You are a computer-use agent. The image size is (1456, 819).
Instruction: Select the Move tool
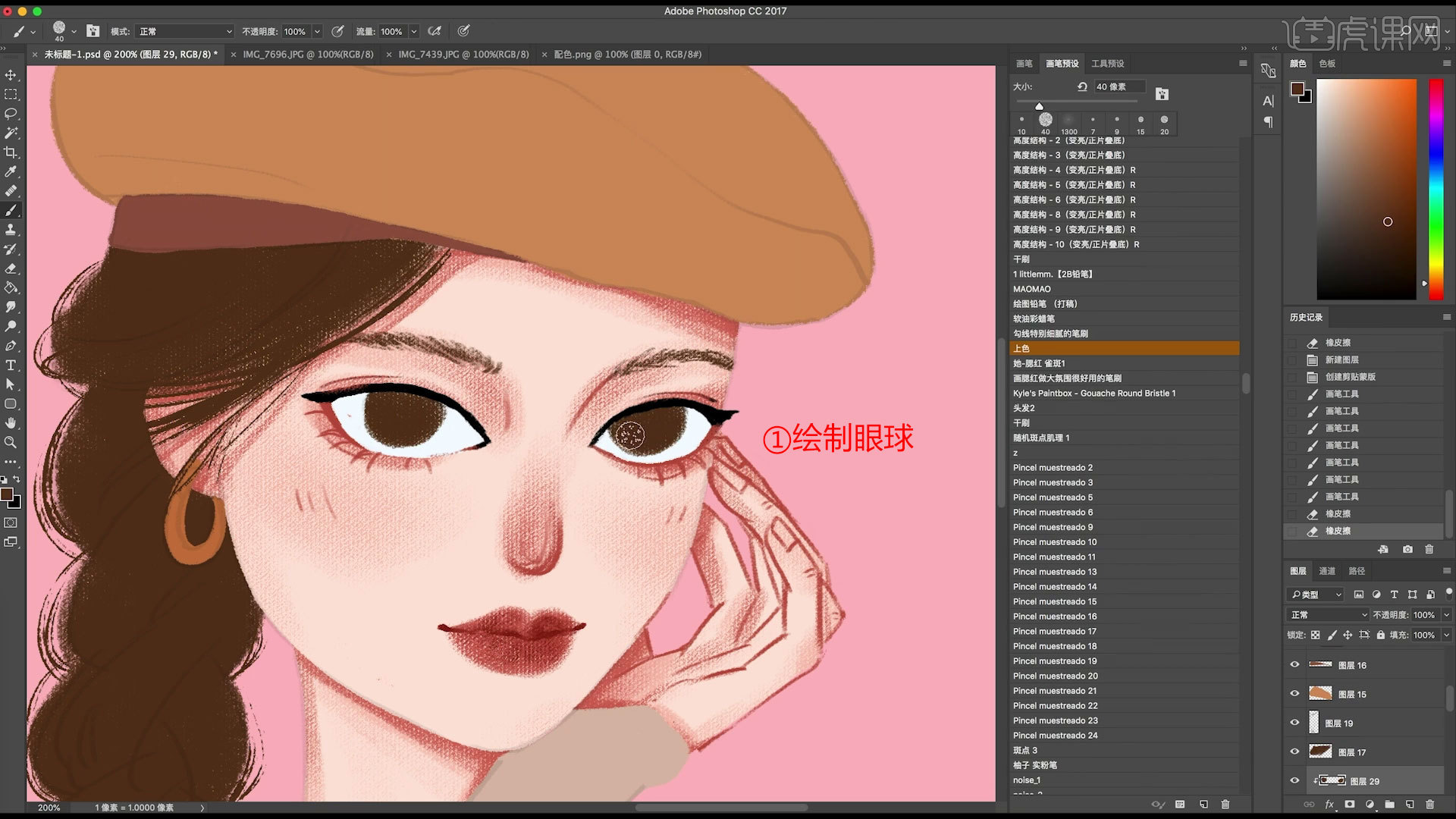(11, 75)
